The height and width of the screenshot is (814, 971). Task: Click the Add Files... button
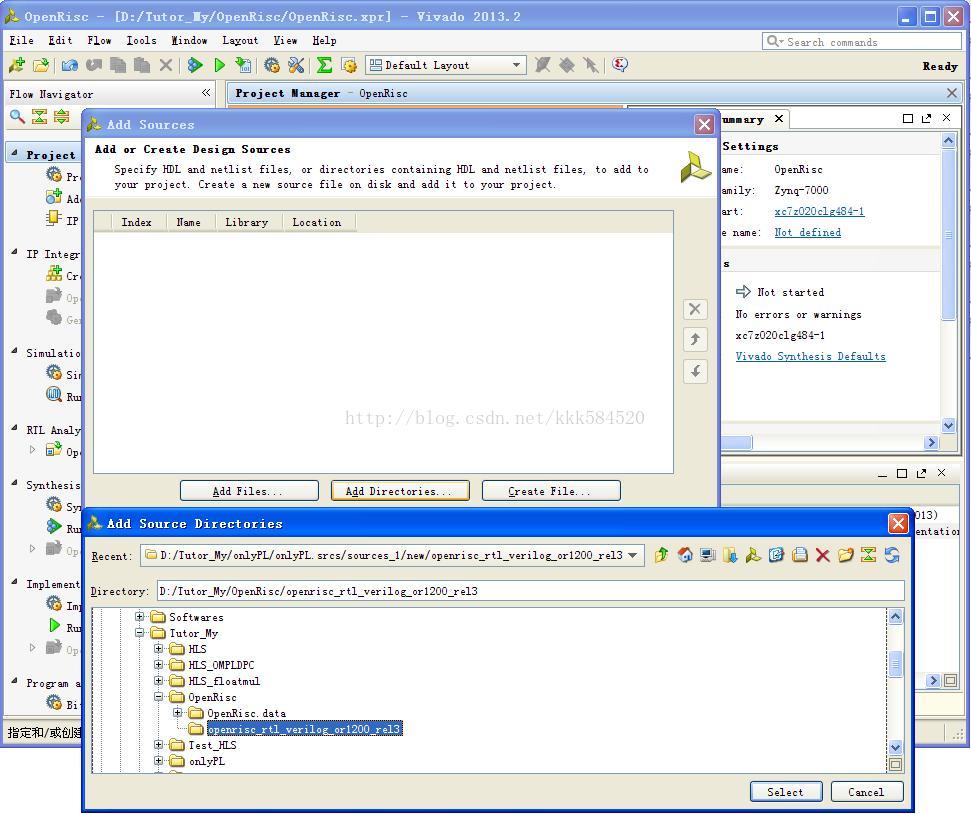[249, 491]
